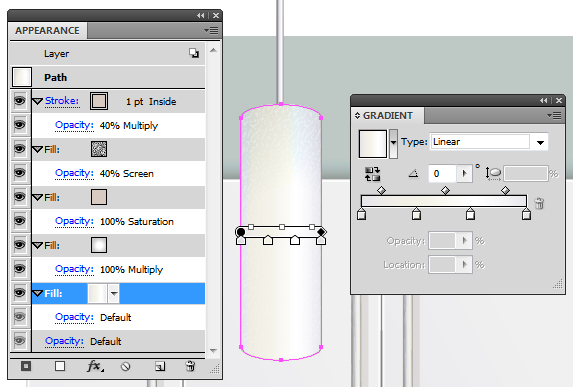This screenshot has width=573, height=387.
Task: Close the Appearance panel
Action: [216, 15]
